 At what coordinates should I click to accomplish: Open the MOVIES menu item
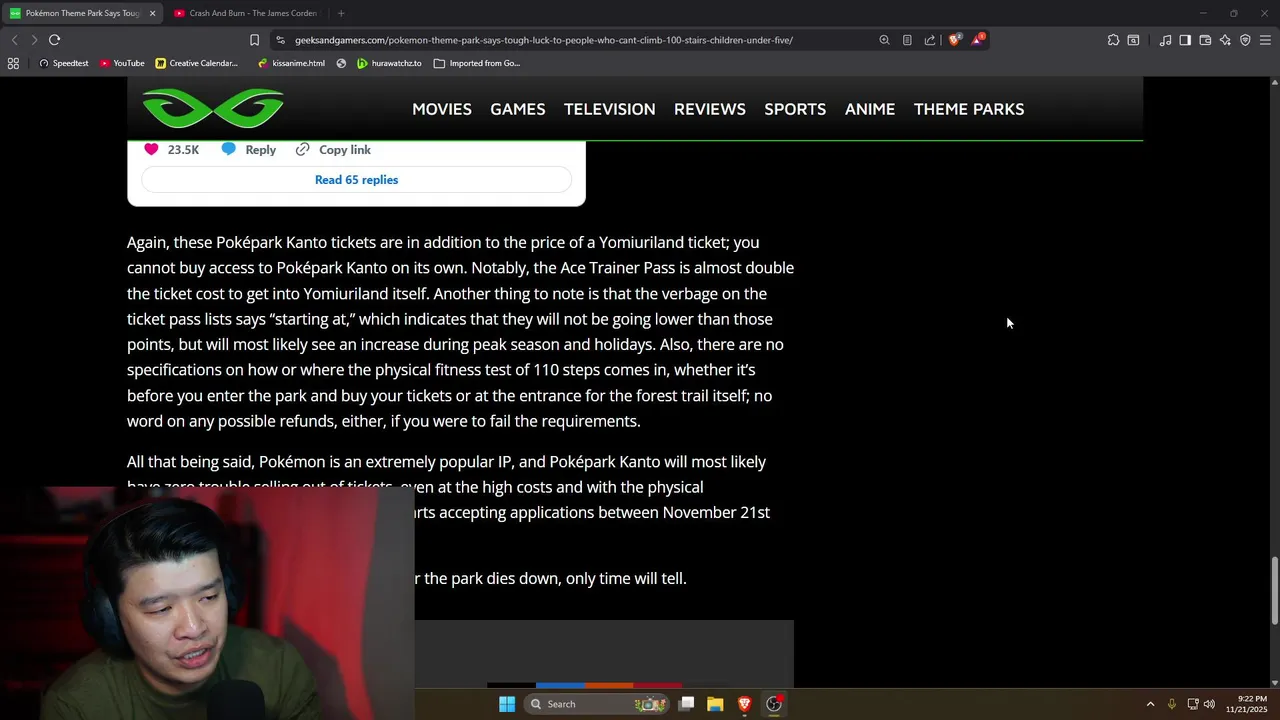click(442, 109)
